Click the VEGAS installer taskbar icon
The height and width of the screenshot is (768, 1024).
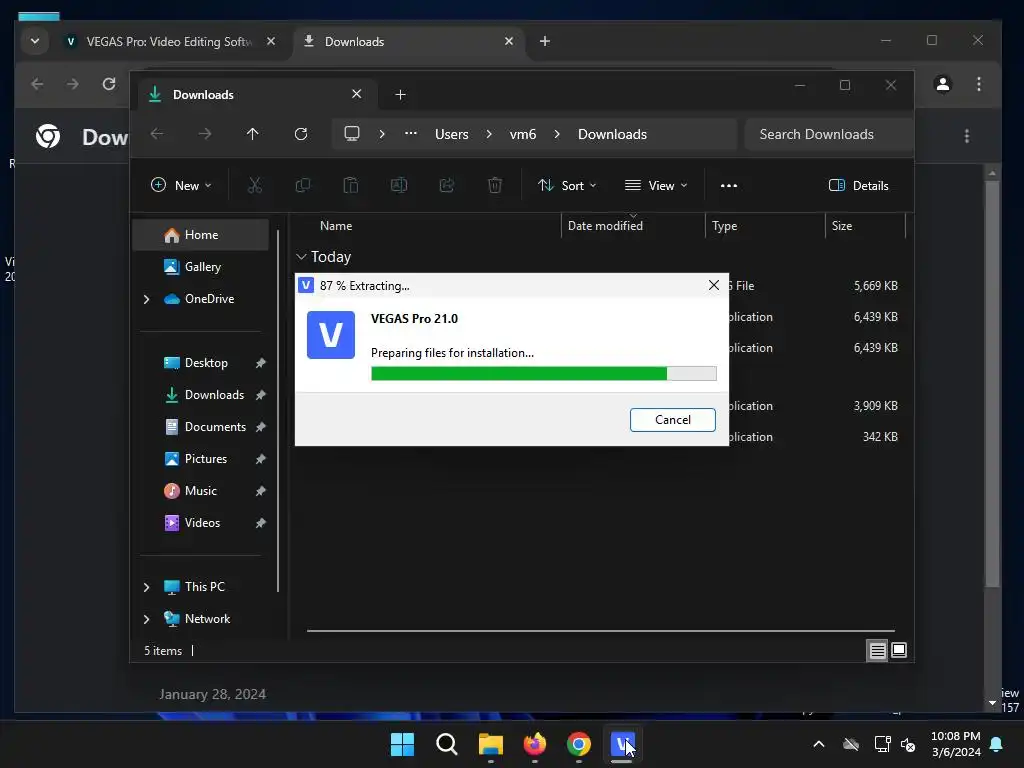coord(622,744)
